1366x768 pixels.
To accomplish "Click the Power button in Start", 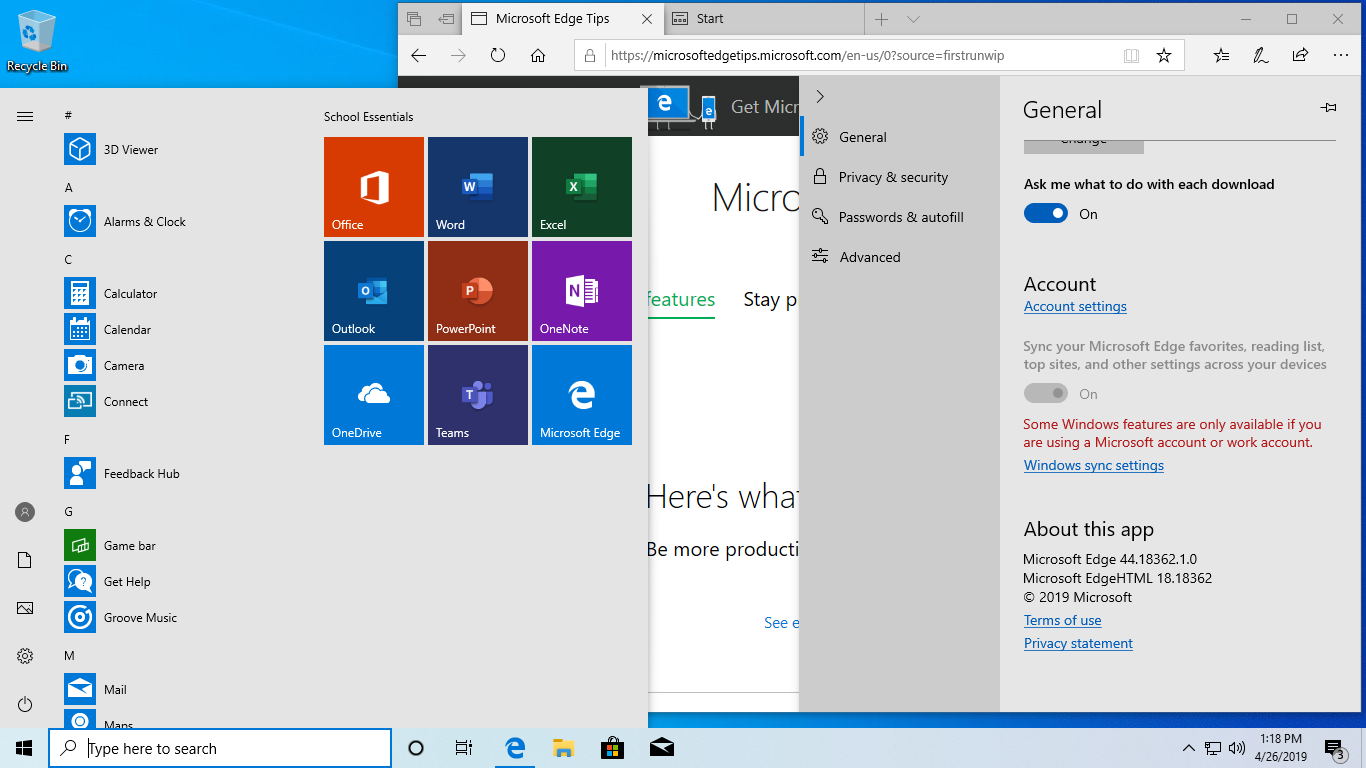I will [x=25, y=704].
